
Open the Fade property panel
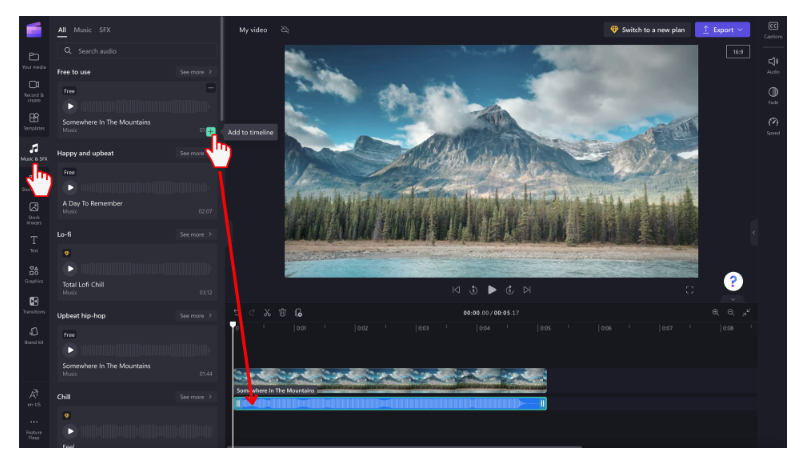tap(773, 95)
